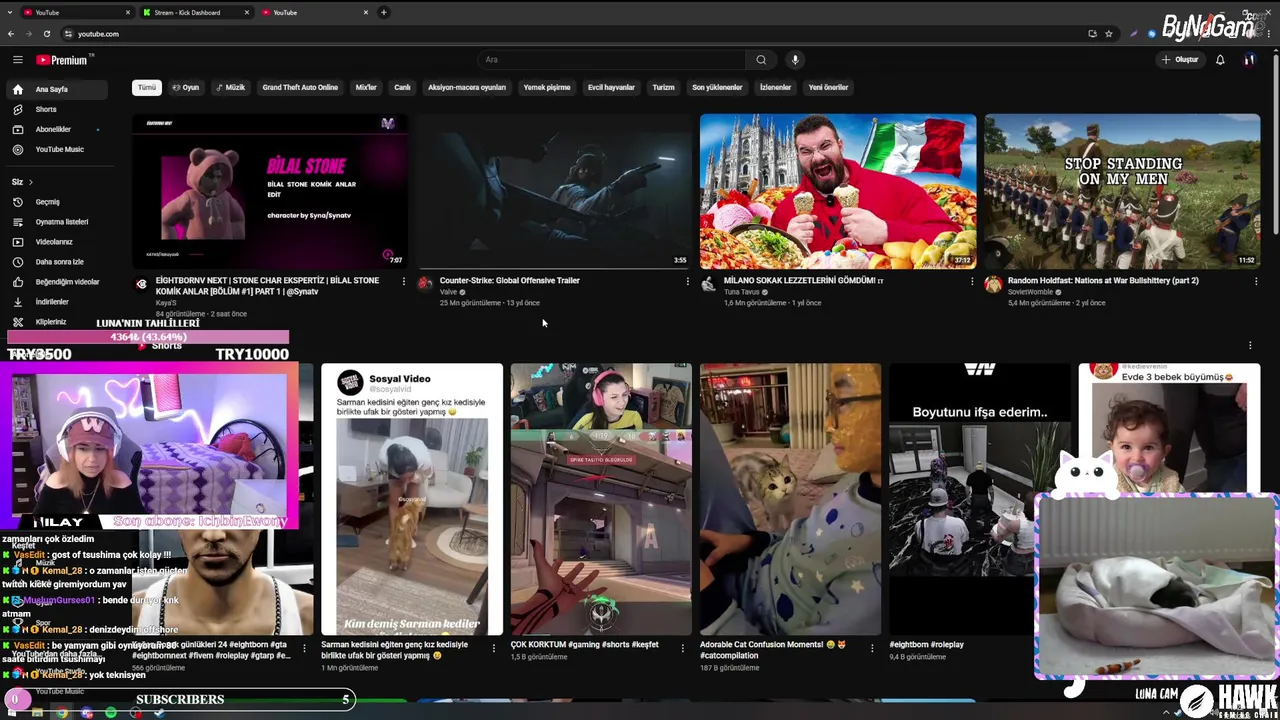Click the YouTube Premium logo
Viewport: 1280px width, 720px height.
pyautogui.click(x=62, y=60)
